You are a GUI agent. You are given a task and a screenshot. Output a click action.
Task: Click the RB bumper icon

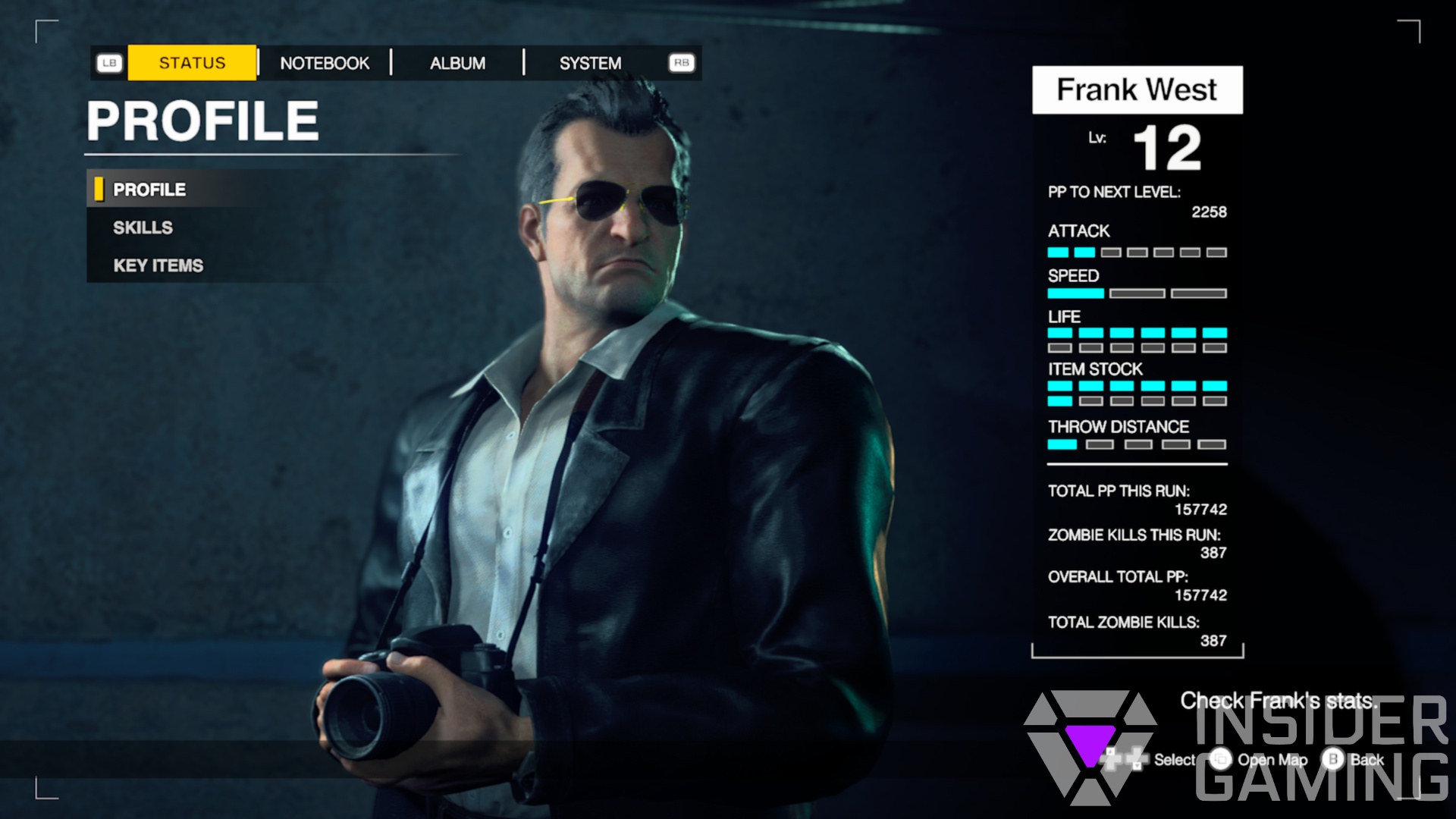coord(680,62)
